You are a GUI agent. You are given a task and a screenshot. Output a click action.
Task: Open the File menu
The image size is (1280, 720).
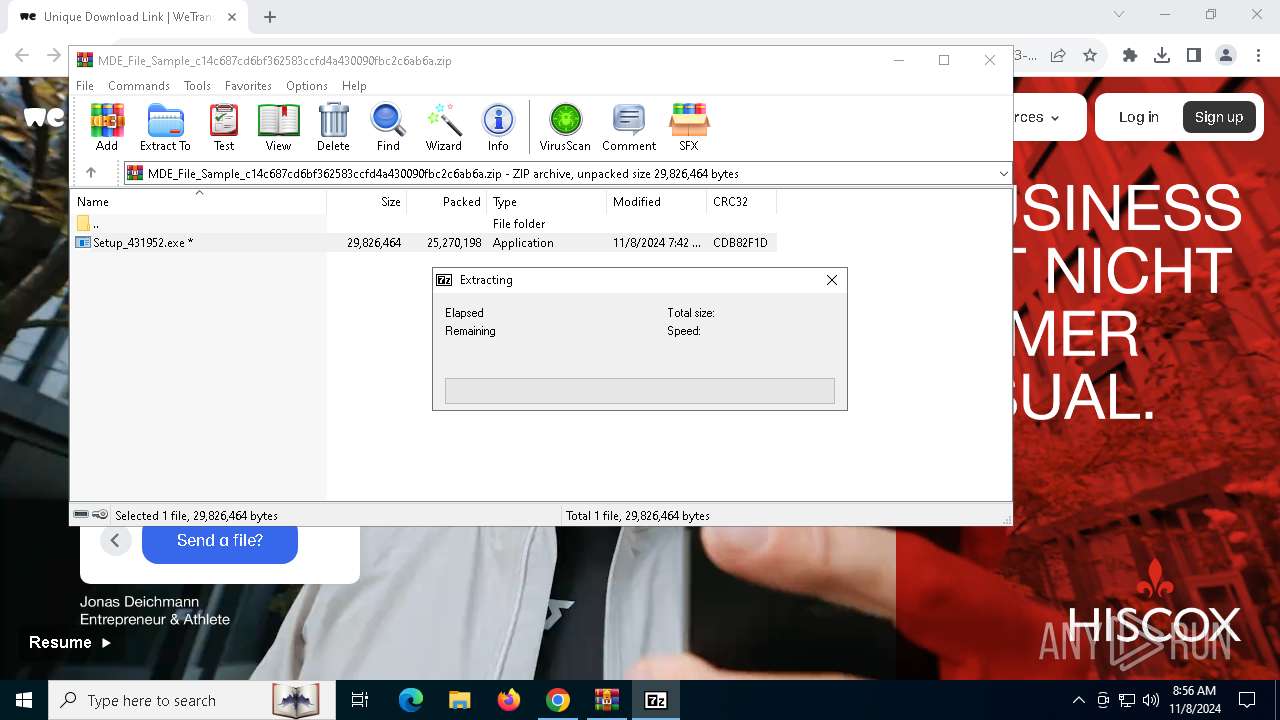click(85, 86)
